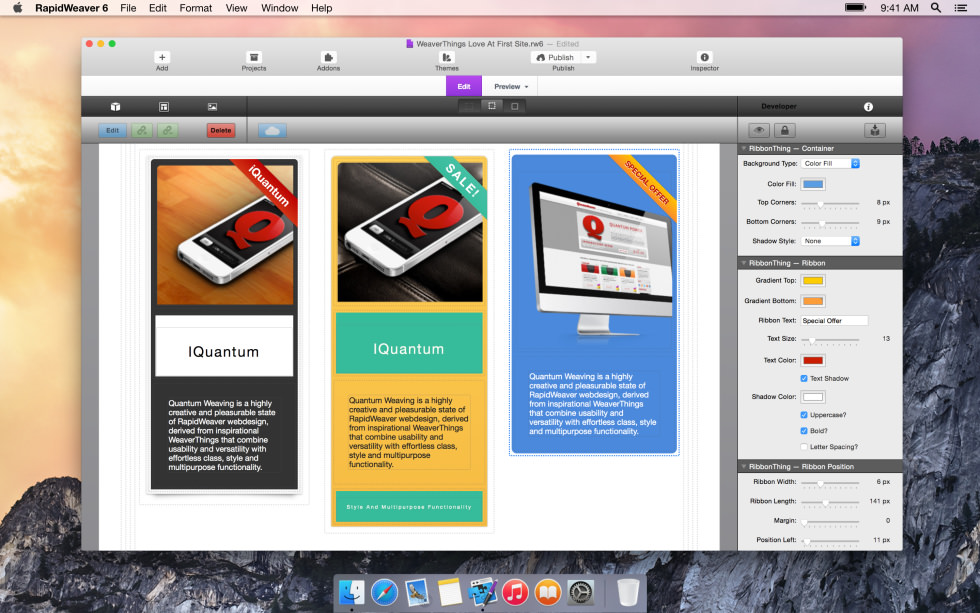Select the yellow SALE! IQuantum card
This screenshot has height=613, width=980.
[x=409, y=341]
